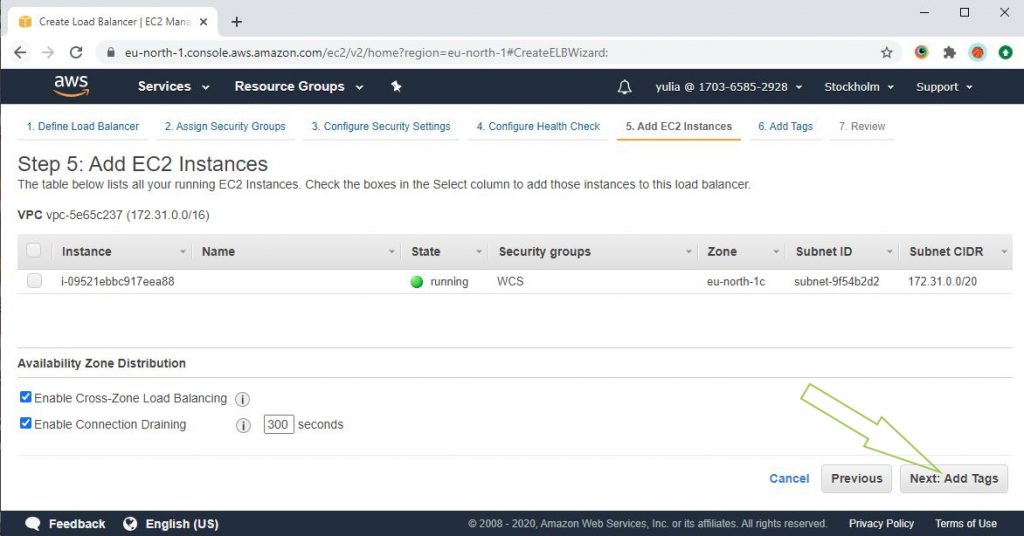The width and height of the screenshot is (1024, 536).
Task: Click the browser forward arrow
Action: point(48,52)
